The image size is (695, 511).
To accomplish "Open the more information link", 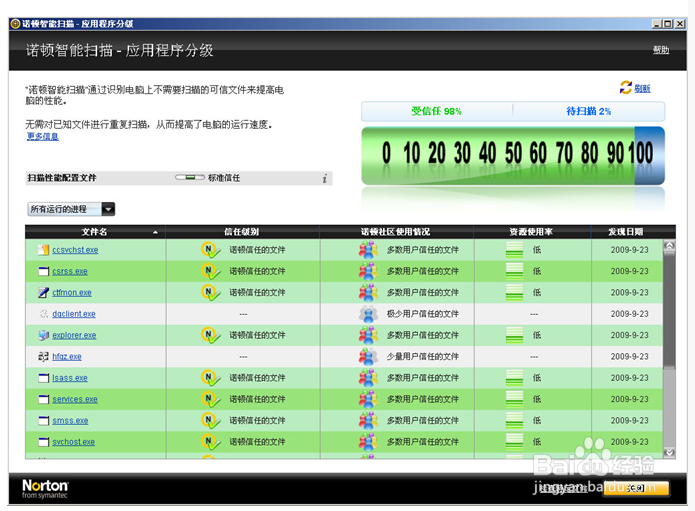I will click(43, 137).
